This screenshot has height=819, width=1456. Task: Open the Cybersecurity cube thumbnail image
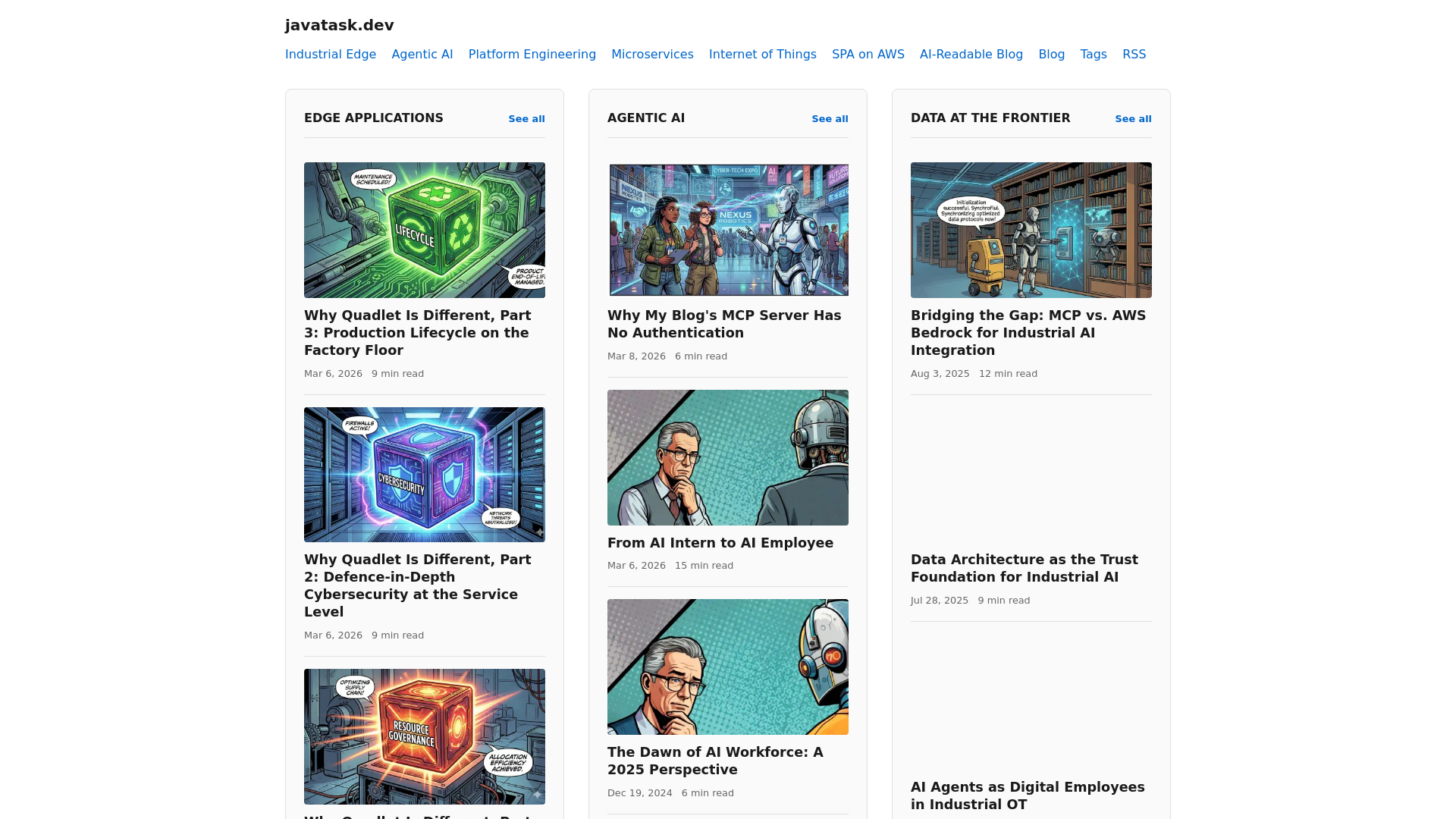coord(424,475)
